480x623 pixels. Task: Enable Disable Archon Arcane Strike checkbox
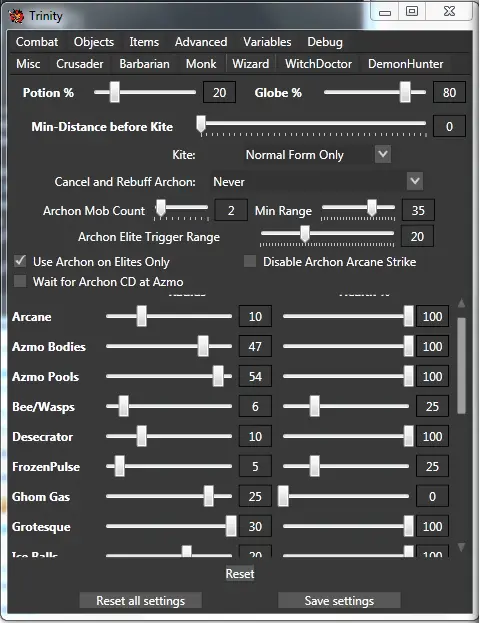(250, 261)
